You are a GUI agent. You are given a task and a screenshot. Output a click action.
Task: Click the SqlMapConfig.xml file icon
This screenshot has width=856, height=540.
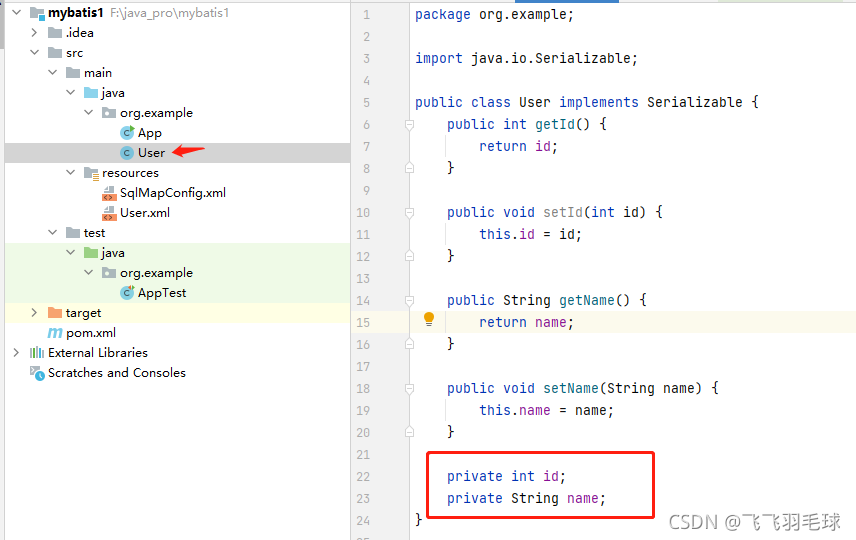click(109, 193)
